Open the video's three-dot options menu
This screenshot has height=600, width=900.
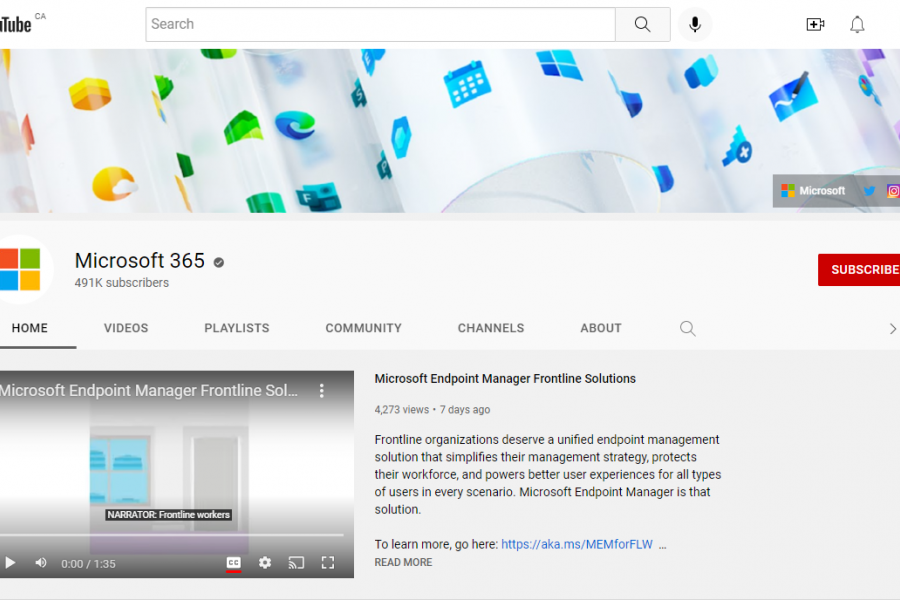(x=322, y=391)
